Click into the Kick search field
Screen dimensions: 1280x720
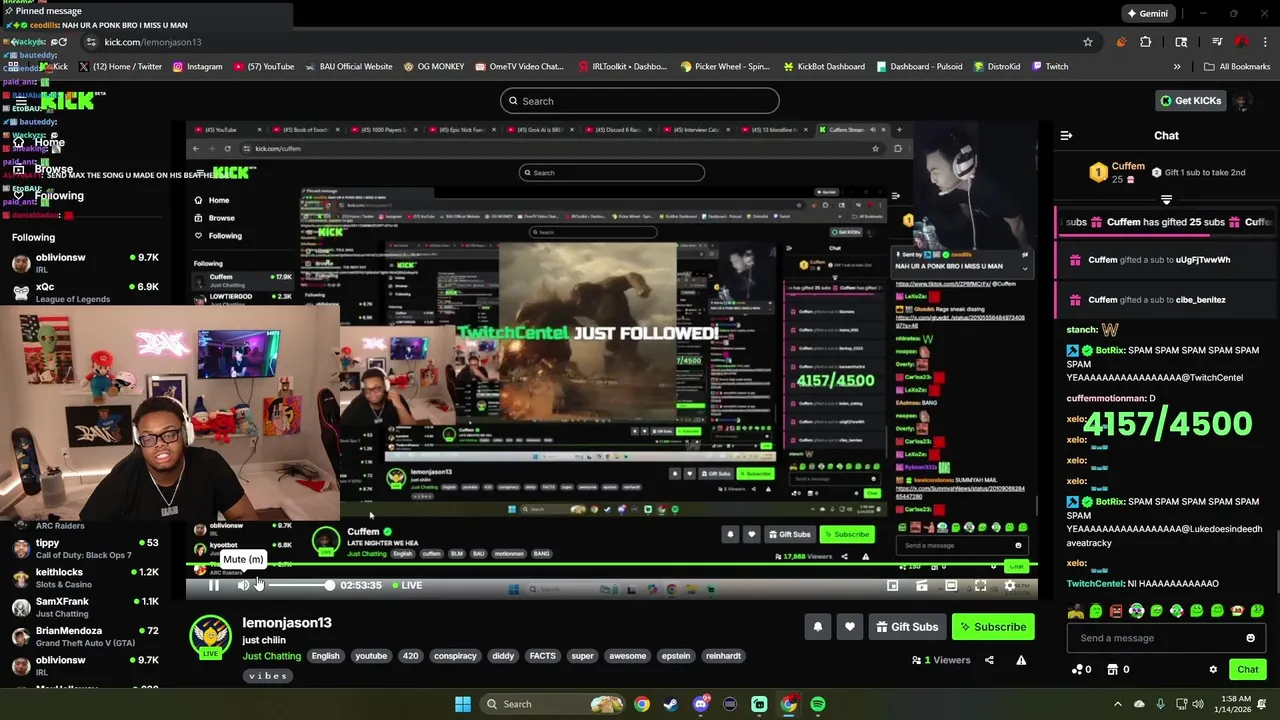[x=640, y=101]
